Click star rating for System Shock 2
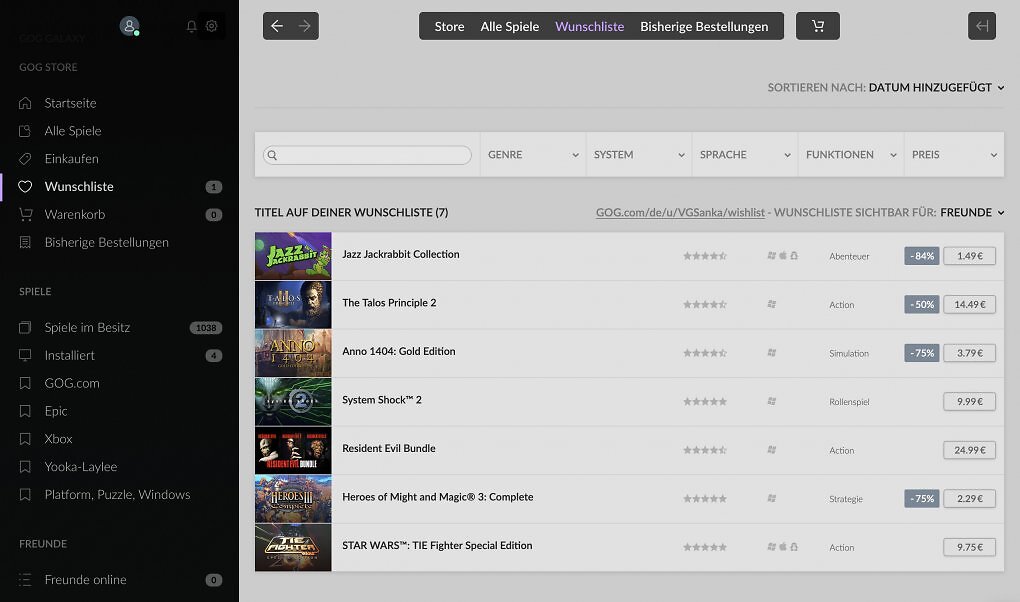Viewport: 1020px width, 602px height. coord(705,402)
